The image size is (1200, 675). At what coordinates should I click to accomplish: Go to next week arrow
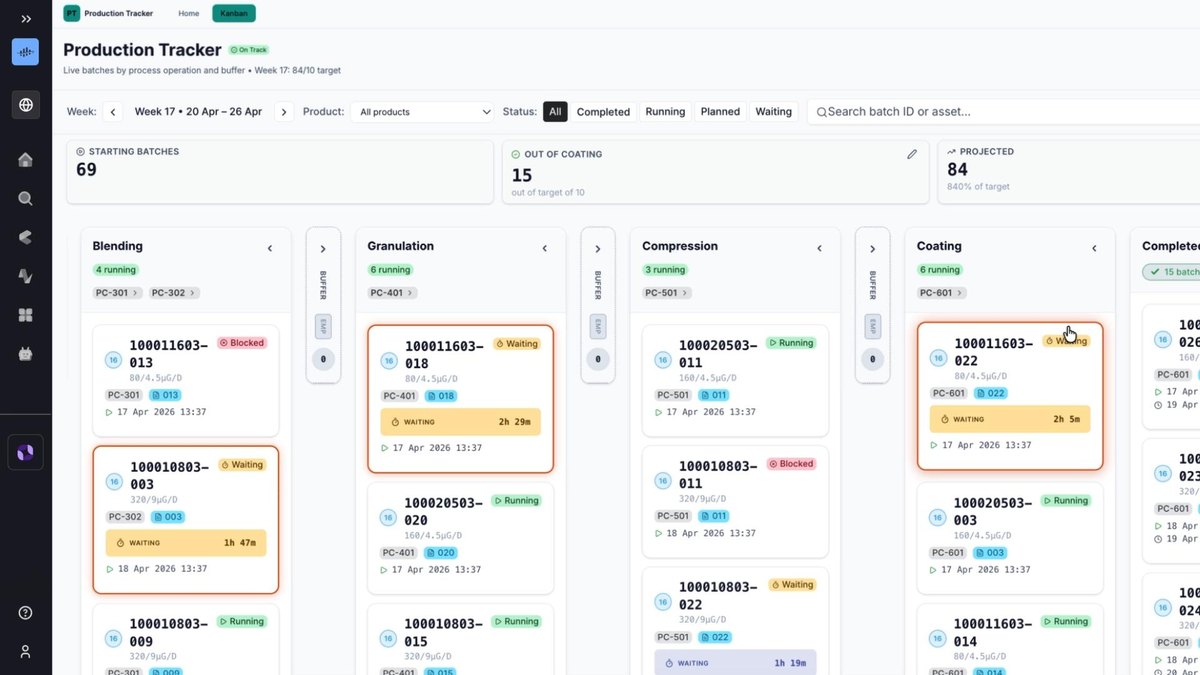[284, 112]
